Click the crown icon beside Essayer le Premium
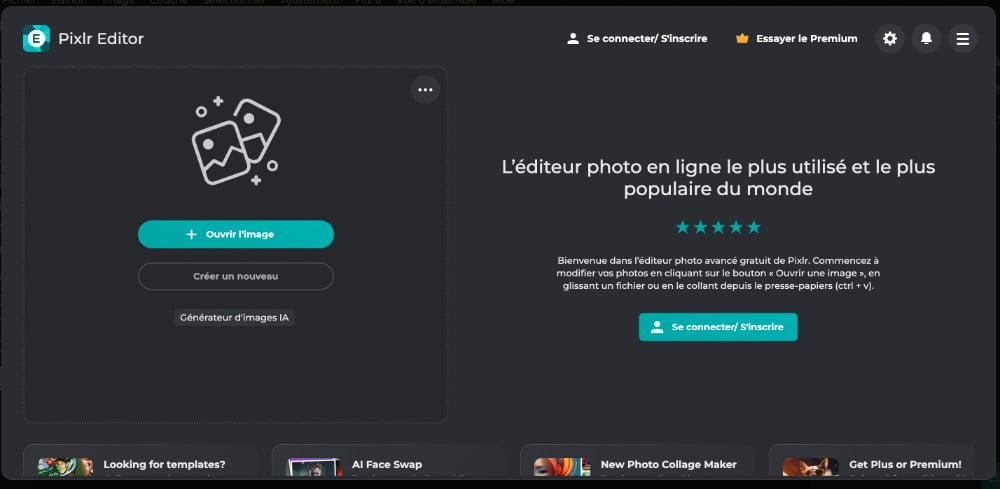Image resolution: width=1000 pixels, height=489 pixels. point(742,39)
